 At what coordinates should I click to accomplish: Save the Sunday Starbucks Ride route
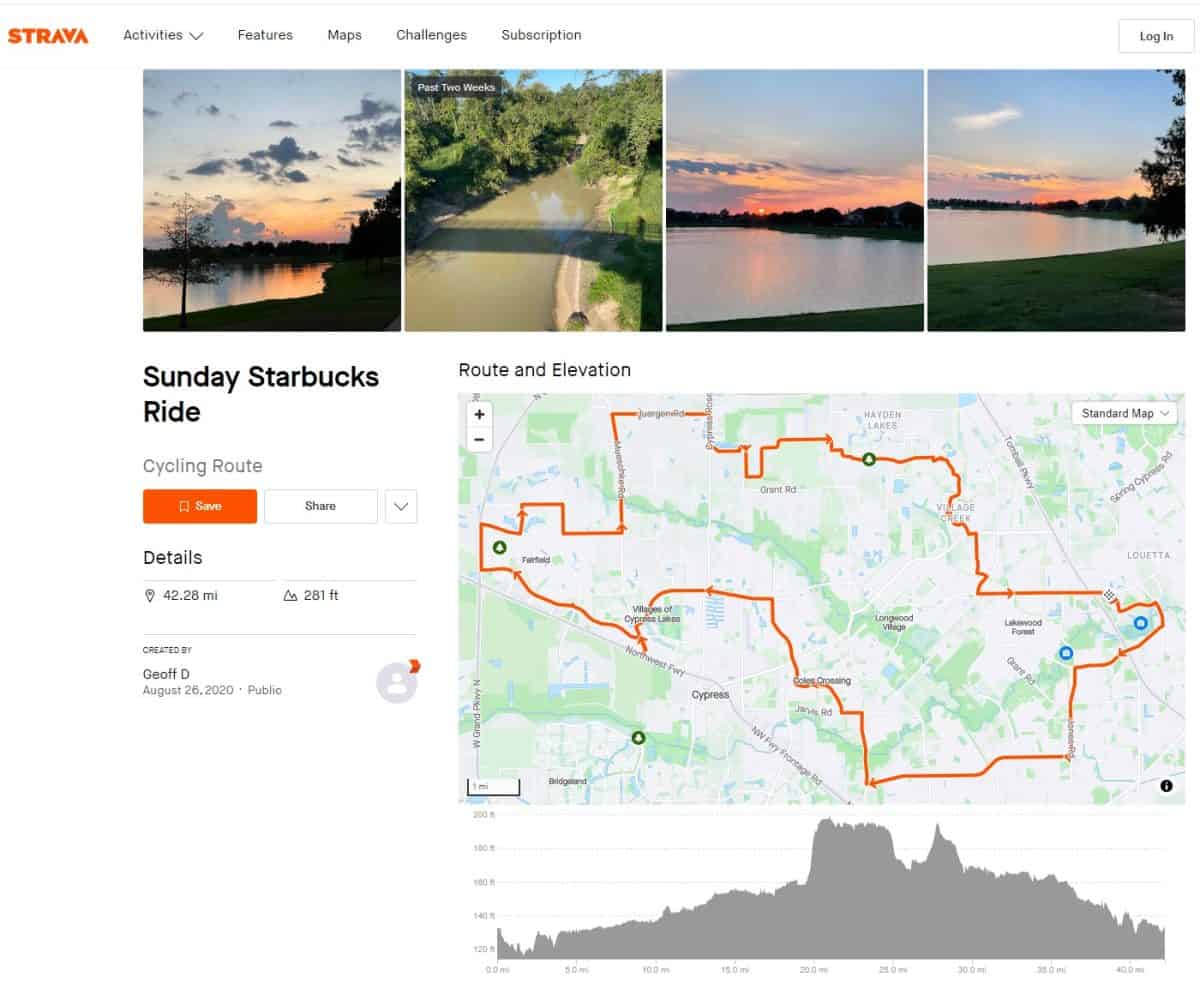(200, 506)
